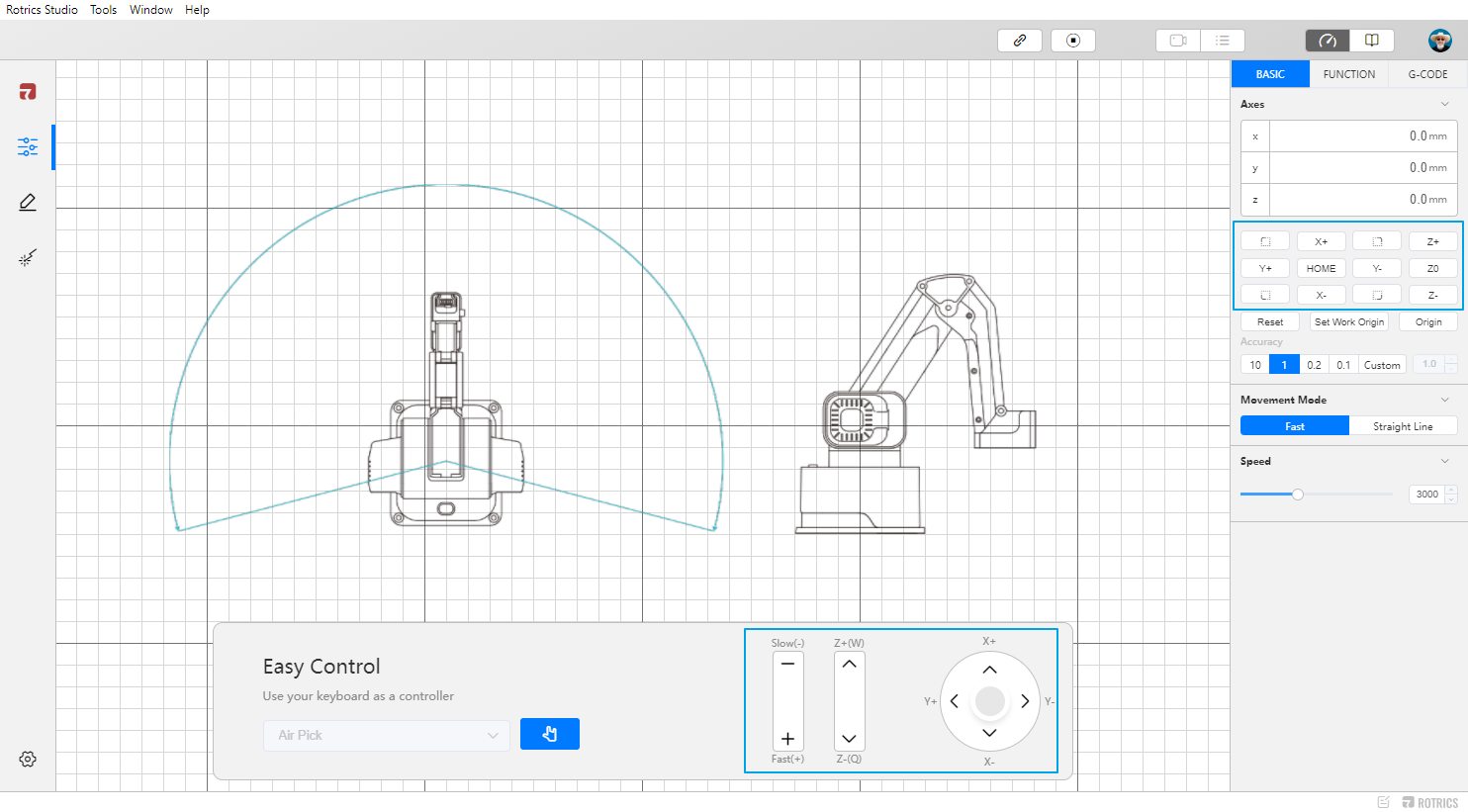Viewport: 1468px width, 812px height.
Task: Move to the bottom-left corner position icon
Action: tap(1265, 295)
